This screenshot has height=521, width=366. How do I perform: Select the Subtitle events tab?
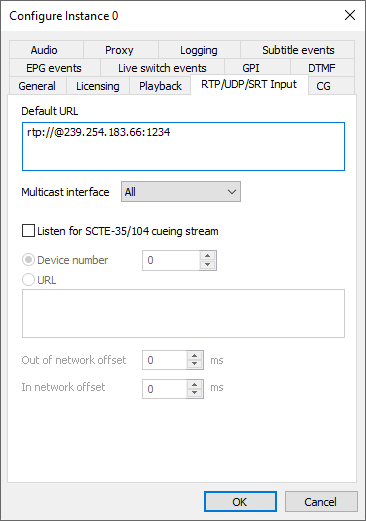tap(298, 50)
